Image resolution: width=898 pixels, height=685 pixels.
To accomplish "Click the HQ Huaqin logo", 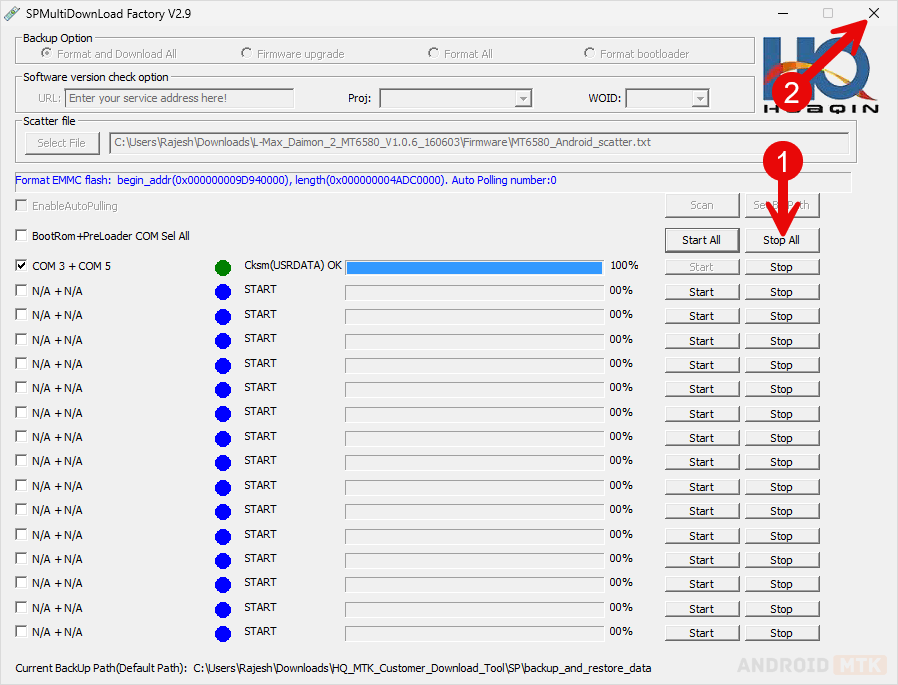I will click(820, 77).
